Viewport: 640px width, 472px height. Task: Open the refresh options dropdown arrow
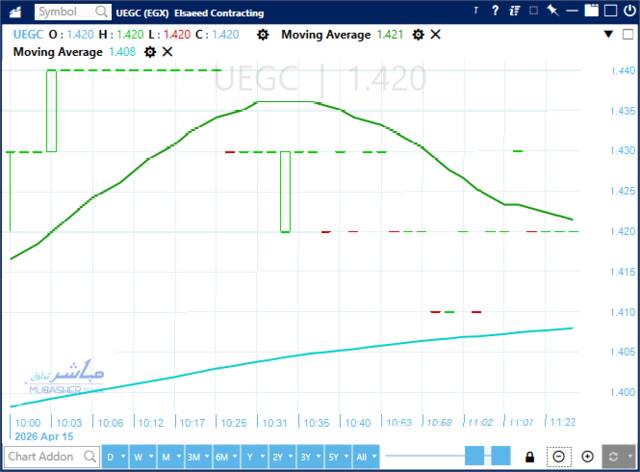click(x=631, y=456)
